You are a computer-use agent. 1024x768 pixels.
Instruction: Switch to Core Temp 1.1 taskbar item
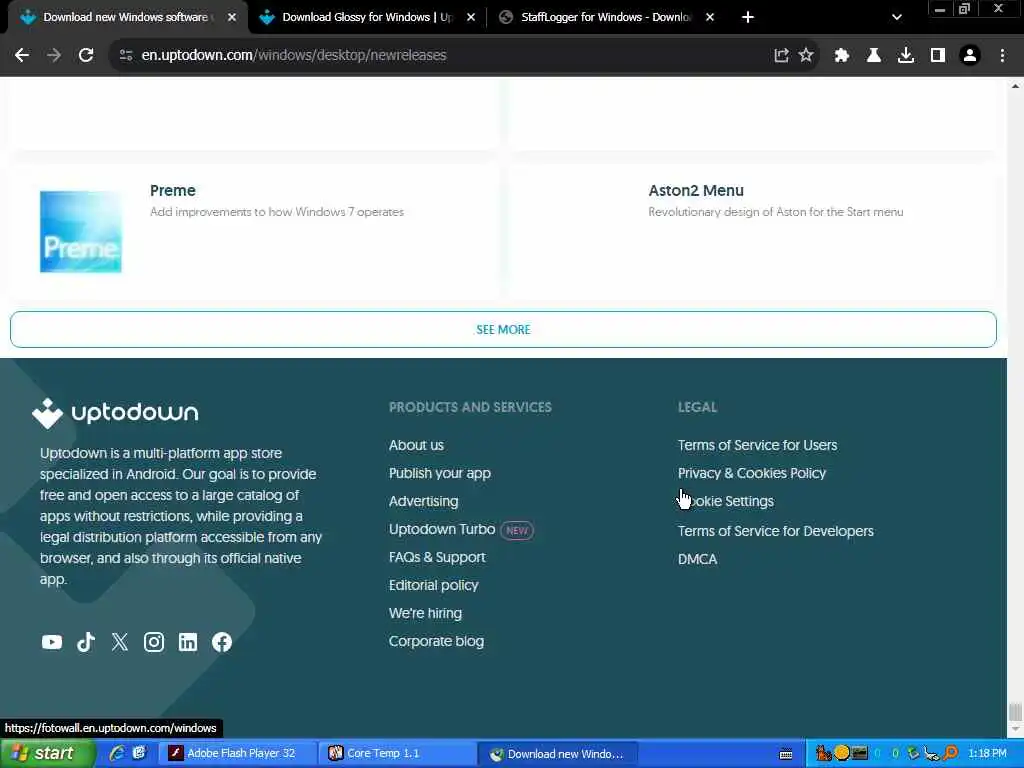point(397,754)
